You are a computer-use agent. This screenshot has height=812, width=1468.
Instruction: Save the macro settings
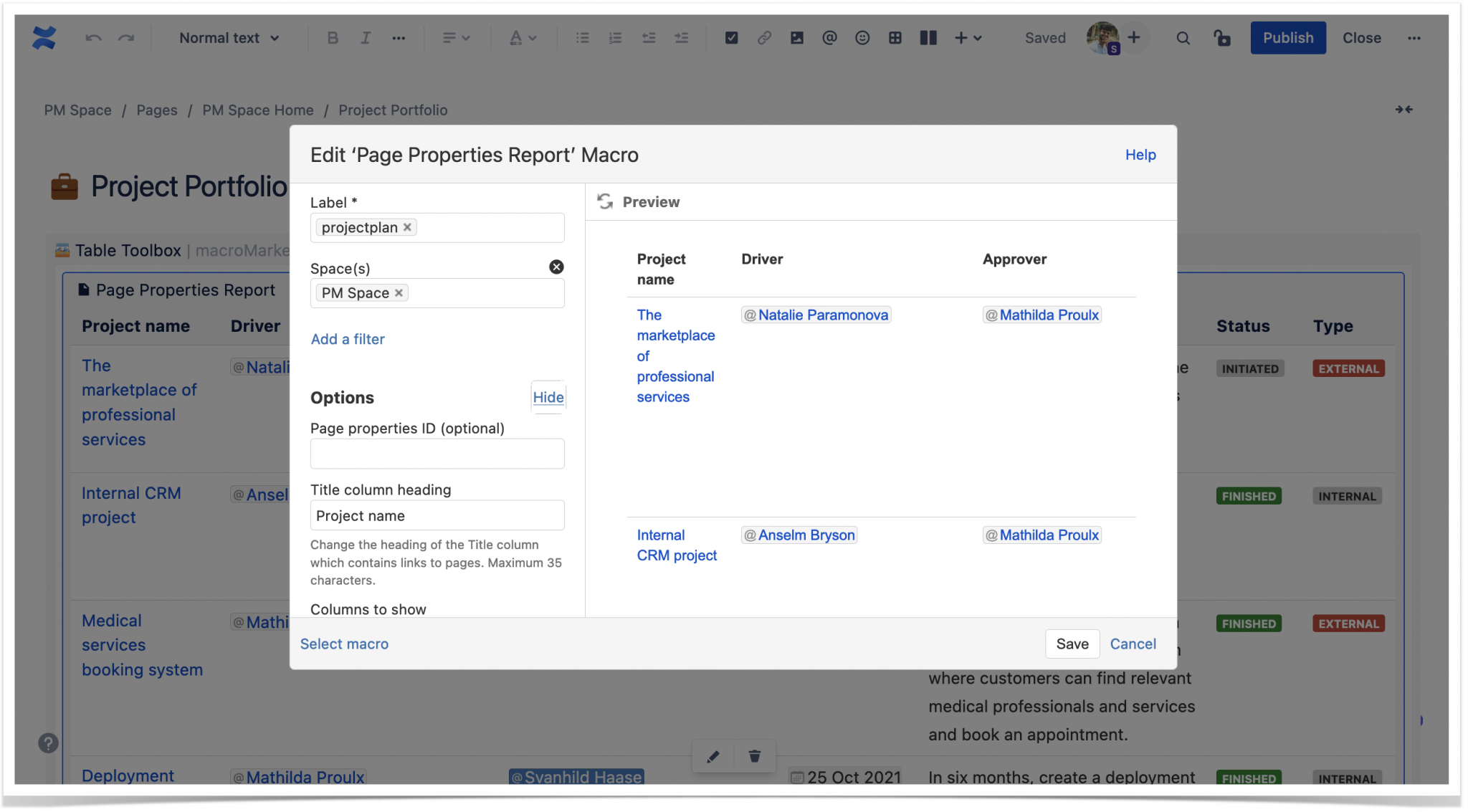(1072, 644)
